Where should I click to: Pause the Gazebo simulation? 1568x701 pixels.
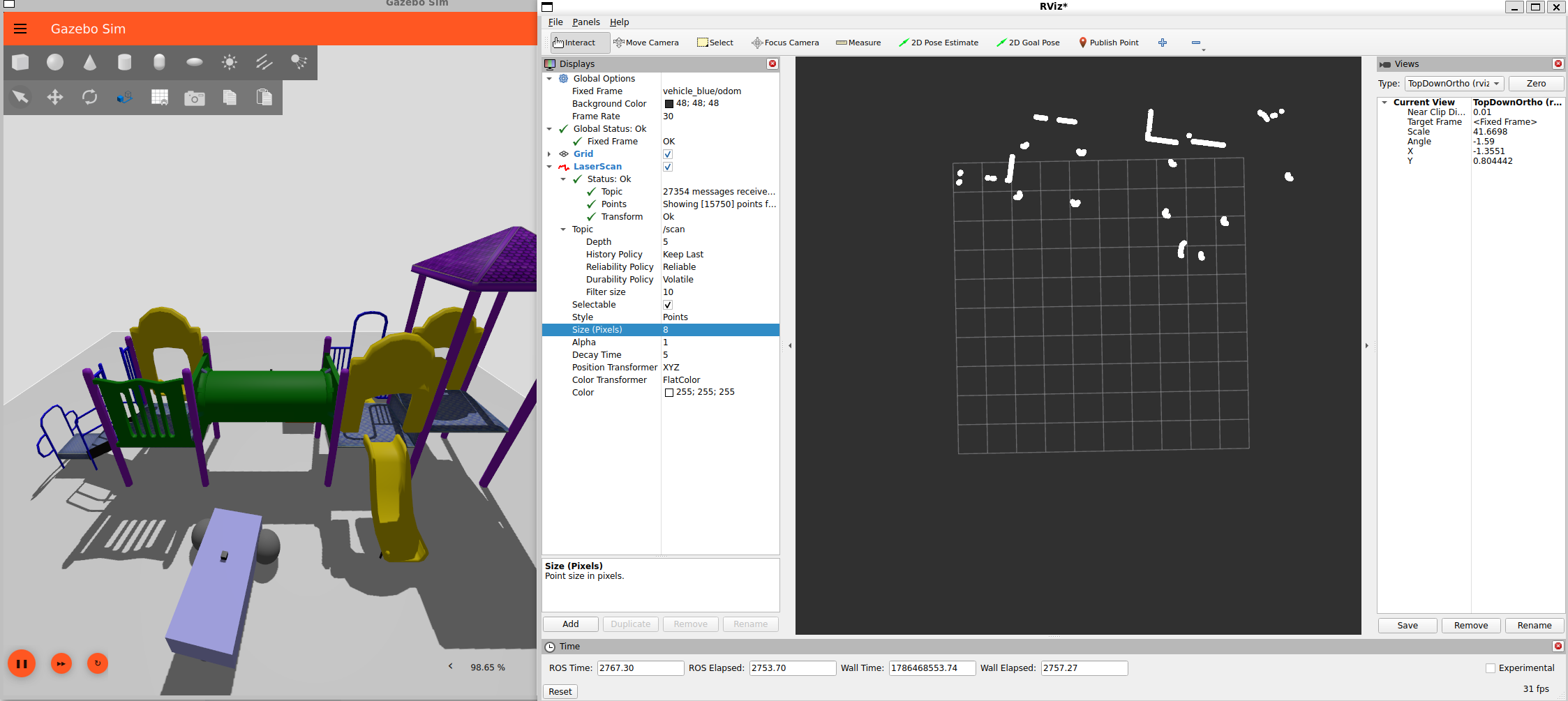(22, 663)
